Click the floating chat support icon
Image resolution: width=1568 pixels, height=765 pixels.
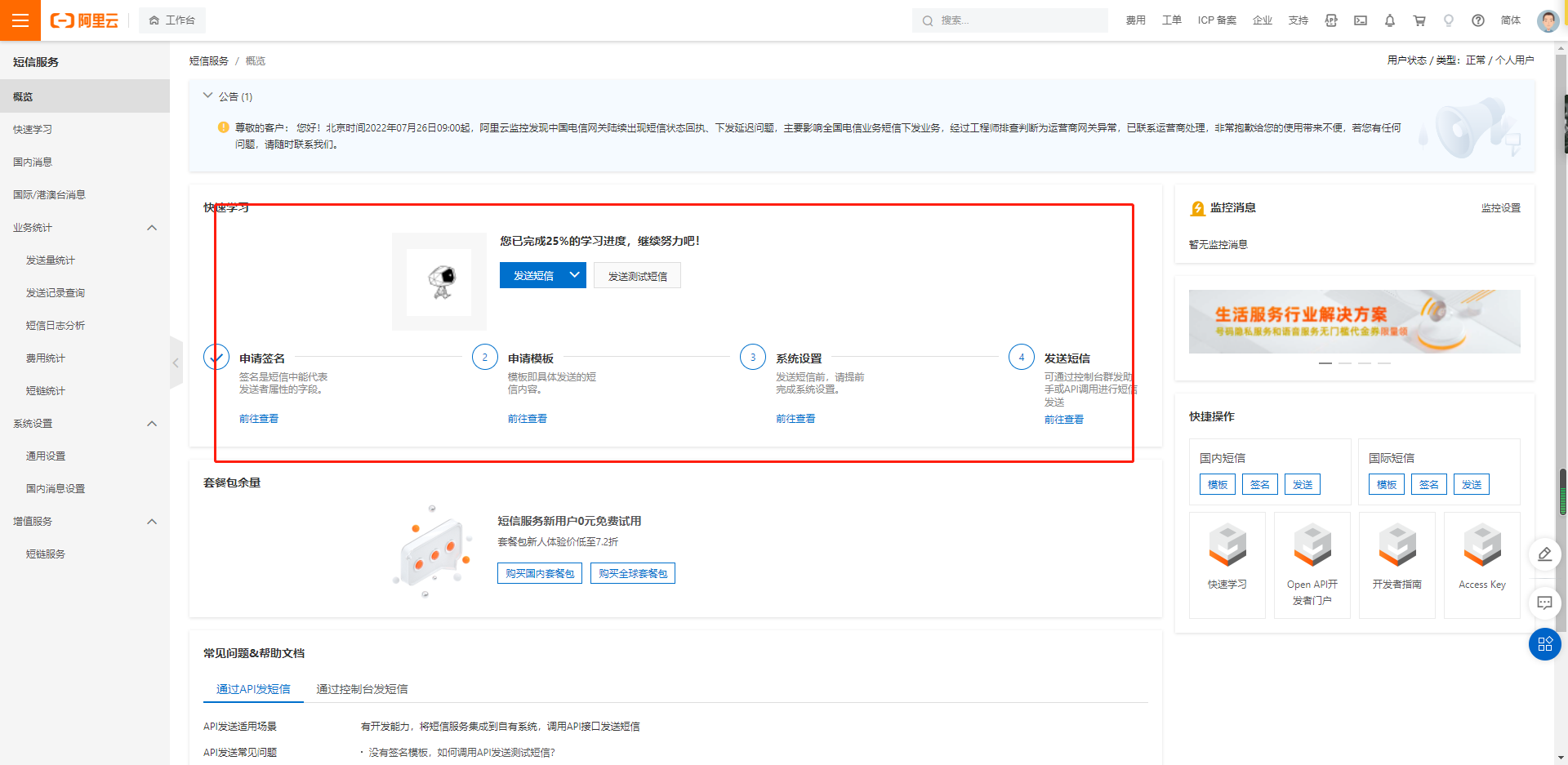[x=1544, y=603]
